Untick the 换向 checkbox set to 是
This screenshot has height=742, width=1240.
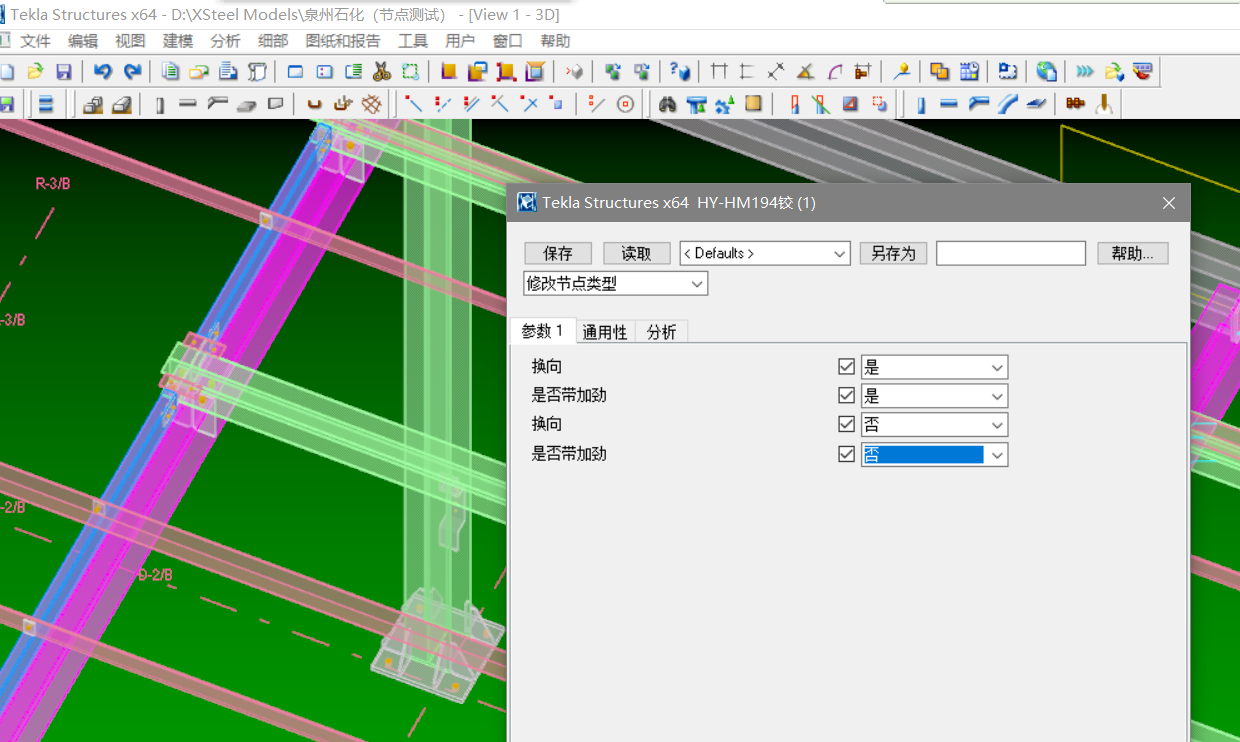[847, 367]
